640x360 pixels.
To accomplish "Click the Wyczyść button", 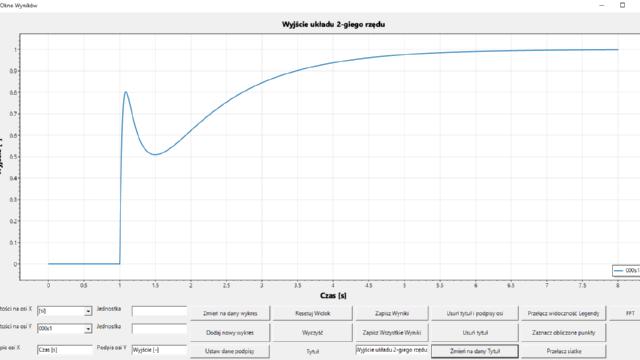I will [x=313, y=333].
